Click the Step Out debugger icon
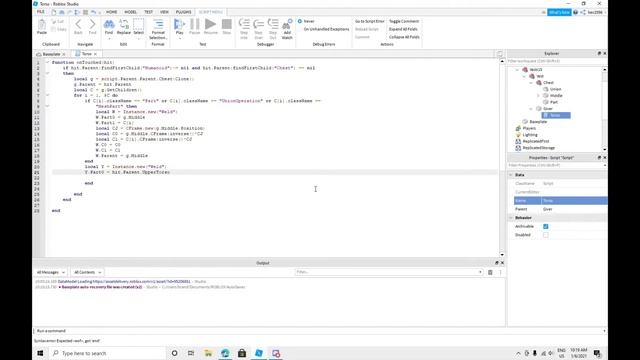Screen dimensions: 640x360 (x=273, y=29)
